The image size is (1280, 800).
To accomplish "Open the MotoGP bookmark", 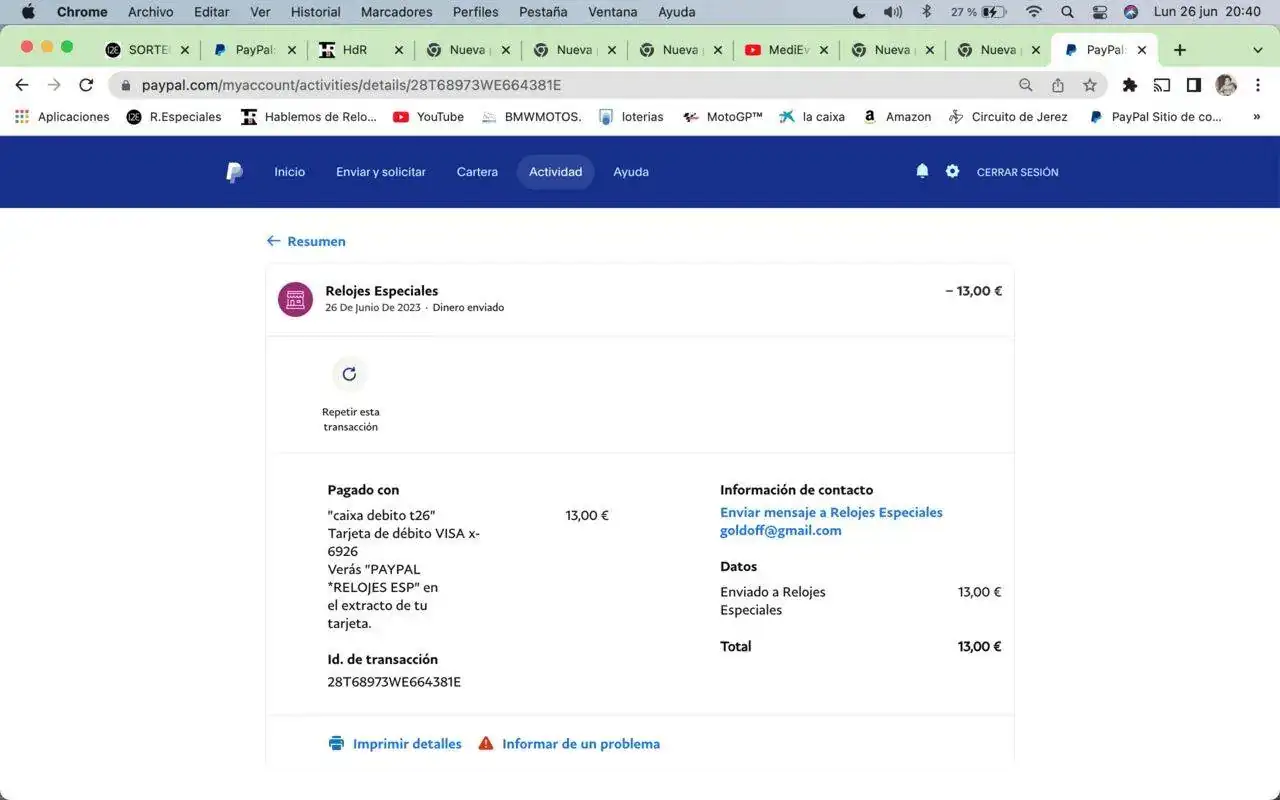I will [722, 117].
